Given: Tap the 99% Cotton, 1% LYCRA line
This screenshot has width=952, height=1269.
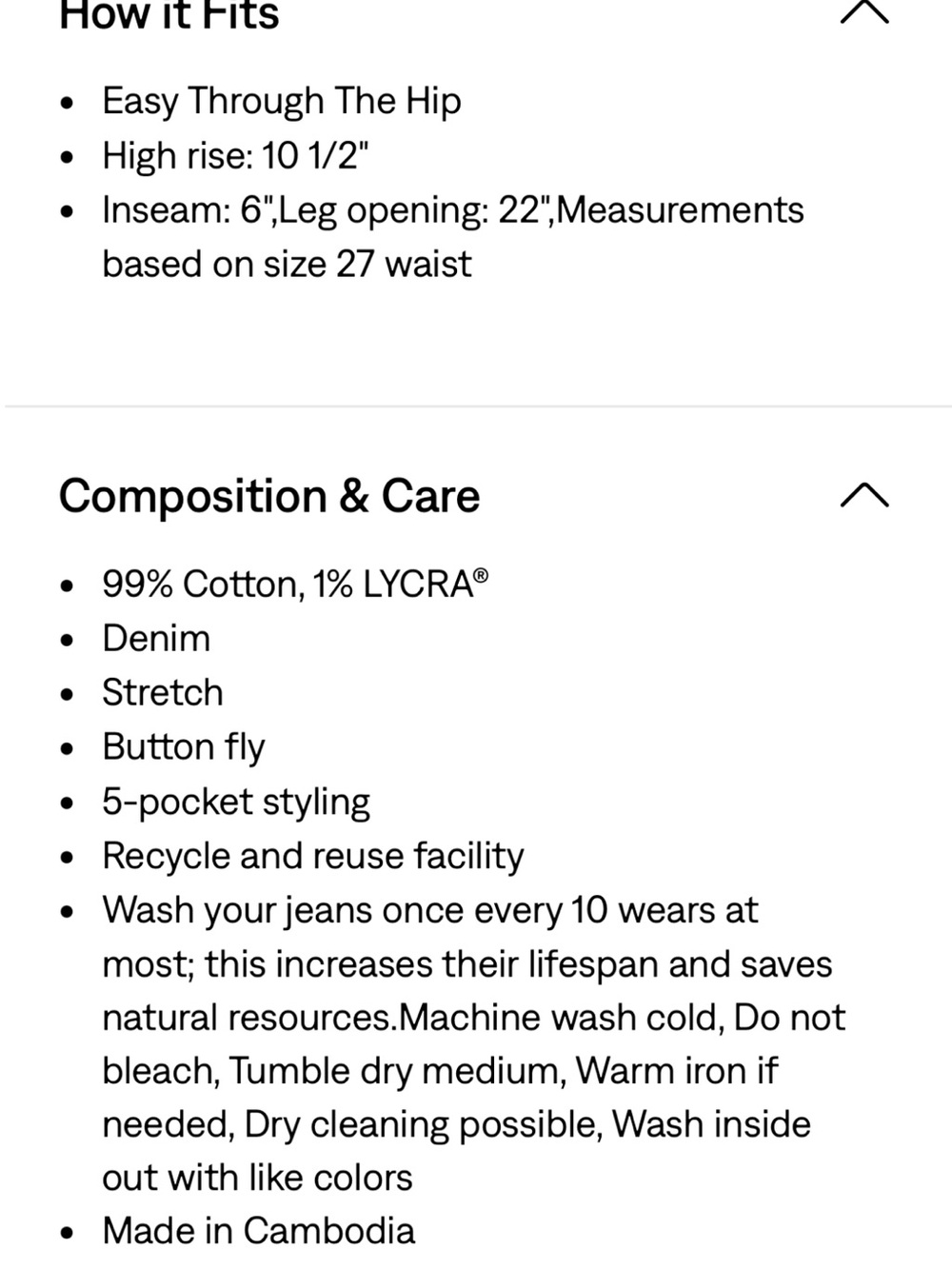Looking at the screenshot, I should [295, 584].
